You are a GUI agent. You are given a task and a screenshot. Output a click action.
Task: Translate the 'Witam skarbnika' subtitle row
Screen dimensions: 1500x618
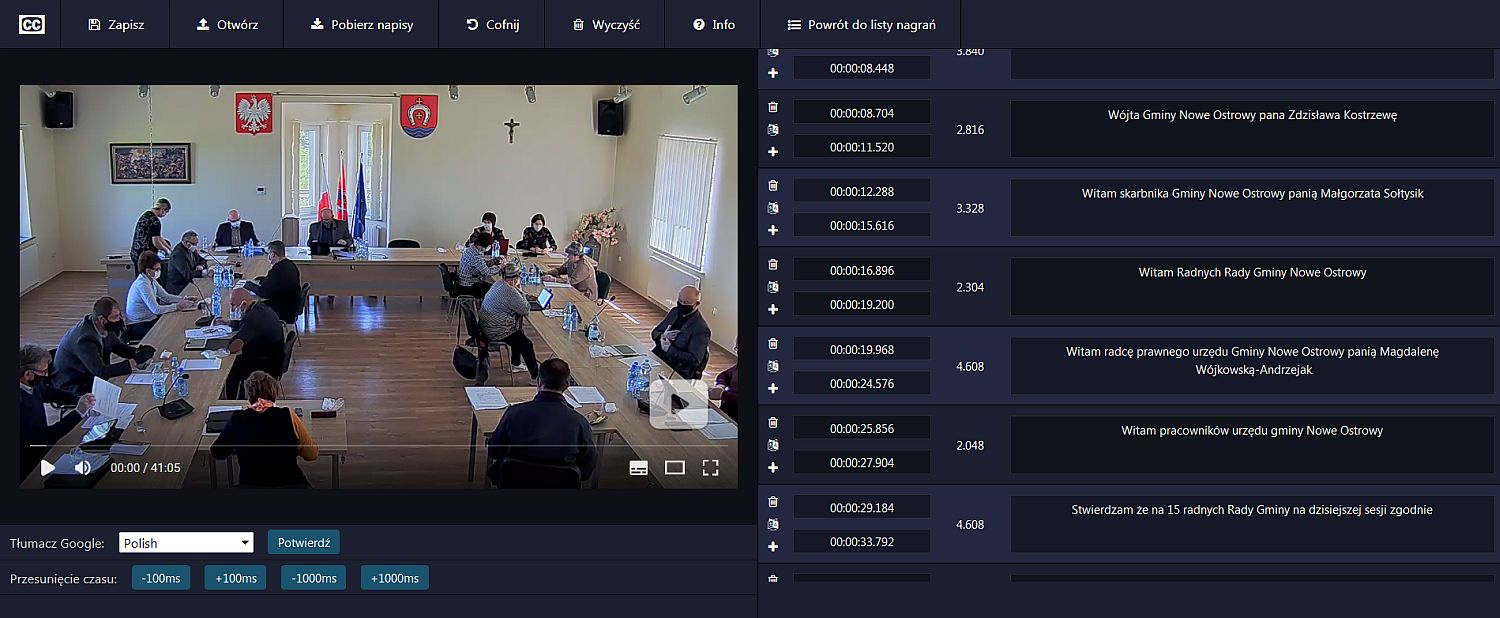pos(772,208)
